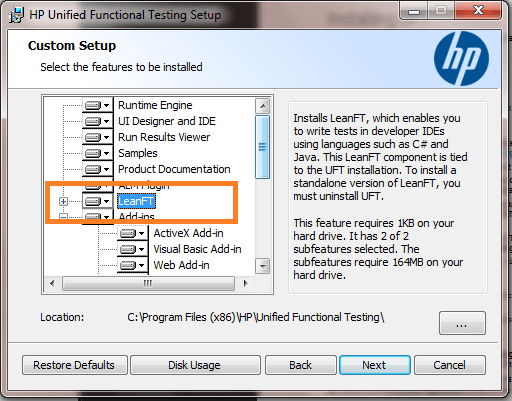Click the horizontal scroll right arrow
The width and height of the screenshot is (512, 401).
(x=245, y=284)
